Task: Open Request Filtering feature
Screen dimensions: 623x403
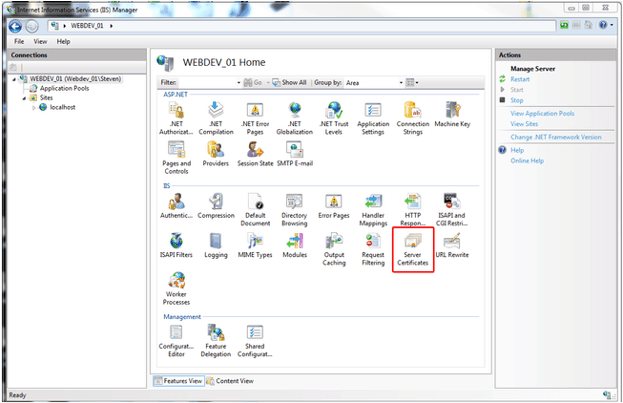Action: click(373, 249)
